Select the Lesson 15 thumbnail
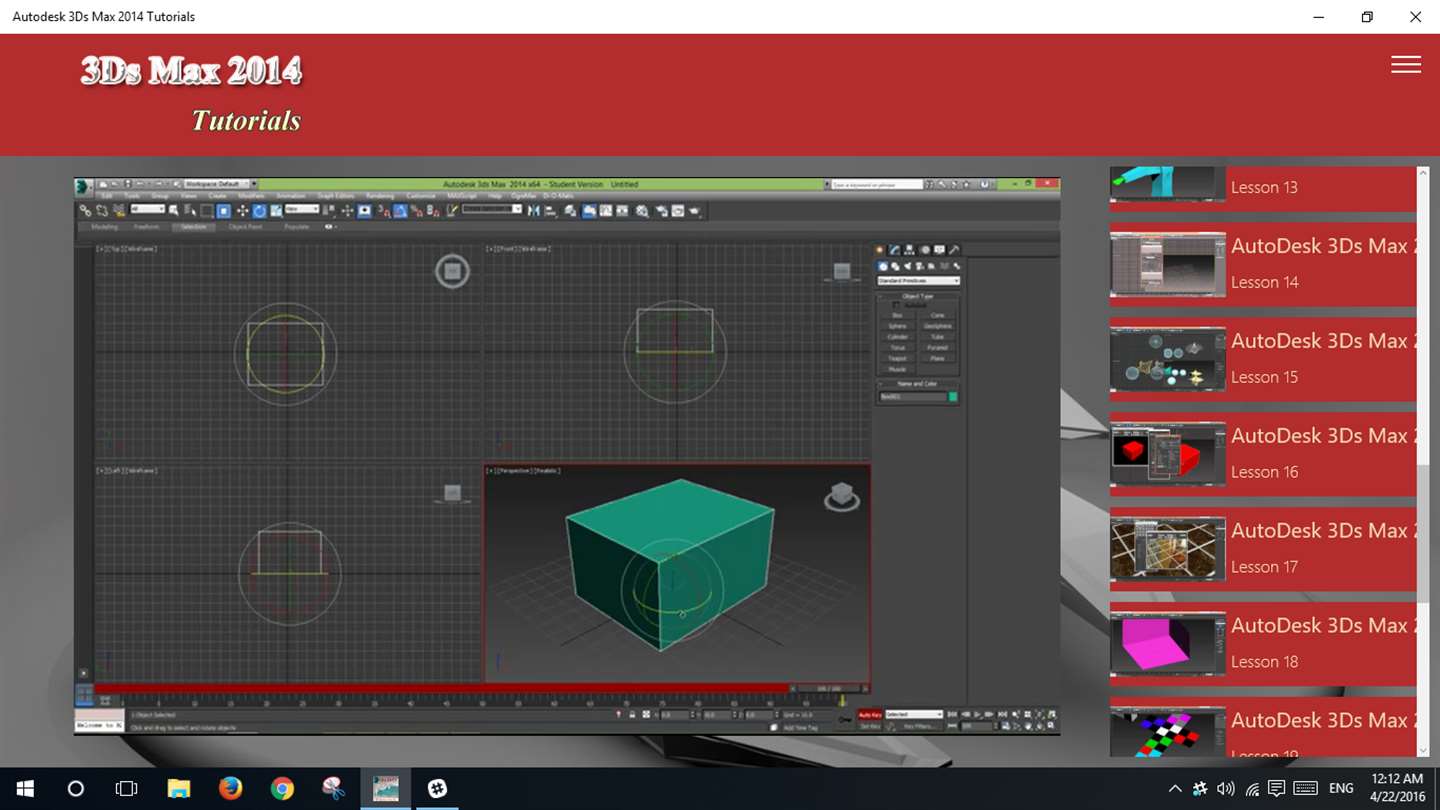 (1168, 360)
